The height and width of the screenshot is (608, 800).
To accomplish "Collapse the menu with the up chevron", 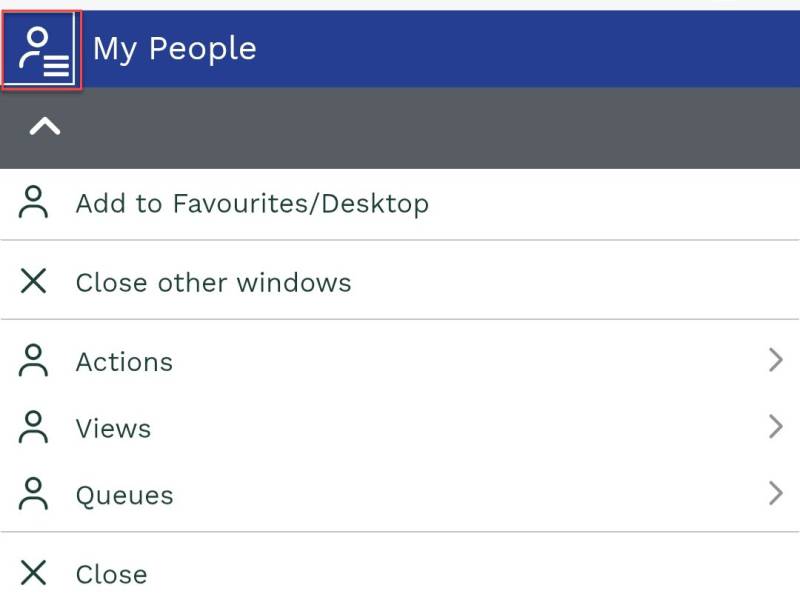I will point(45,127).
